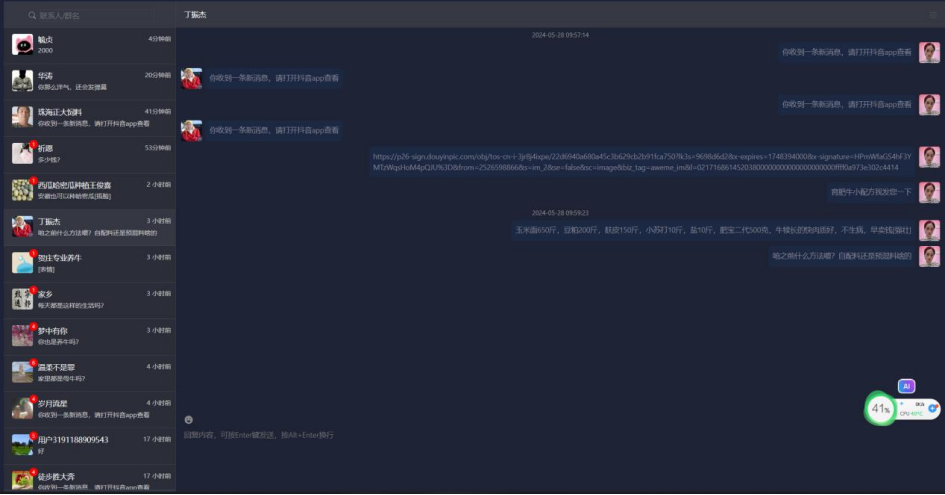Open the chat with 梦中有你
The image size is (945, 495).
click(x=88, y=336)
